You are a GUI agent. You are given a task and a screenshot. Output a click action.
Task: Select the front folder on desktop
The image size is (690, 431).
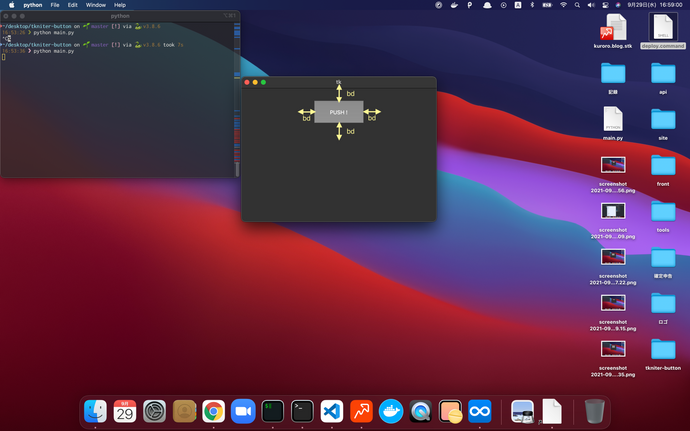point(663,169)
